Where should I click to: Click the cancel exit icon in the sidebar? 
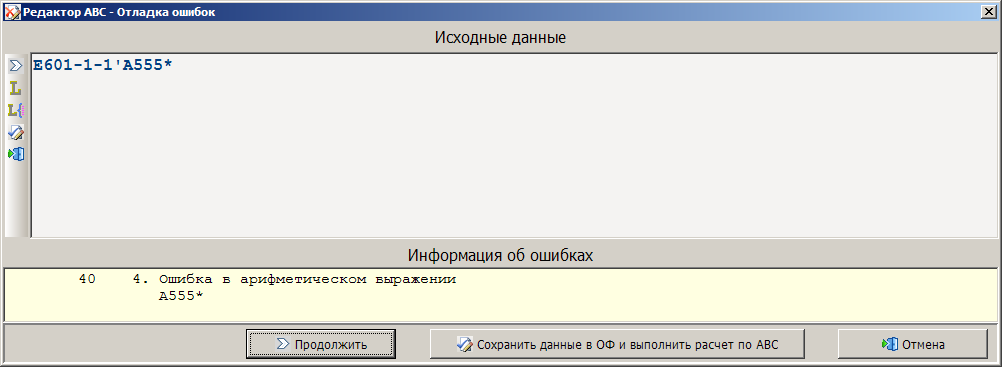pyautogui.click(x=15, y=154)
